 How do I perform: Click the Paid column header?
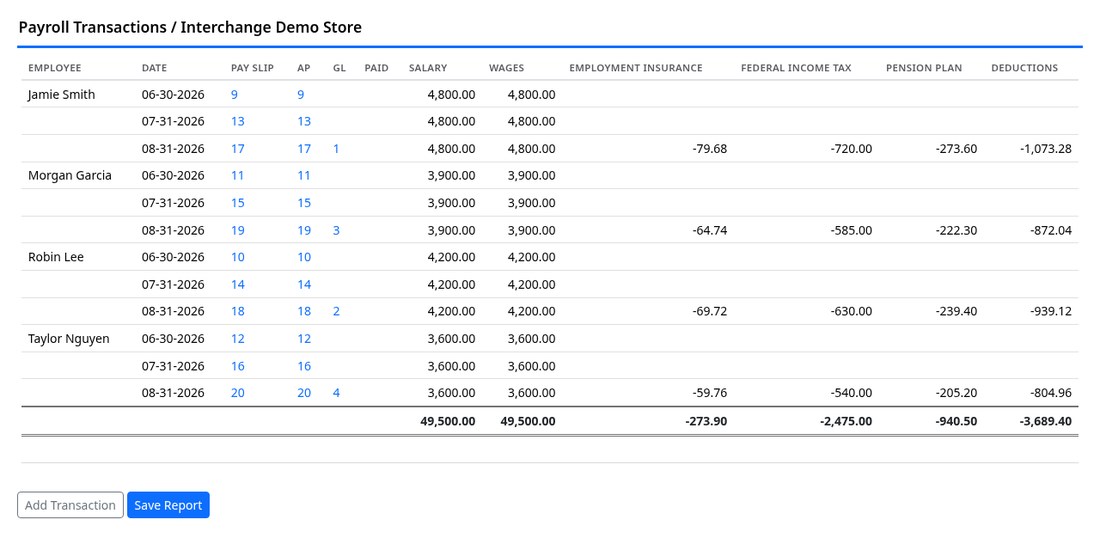(x=377, y=68)
